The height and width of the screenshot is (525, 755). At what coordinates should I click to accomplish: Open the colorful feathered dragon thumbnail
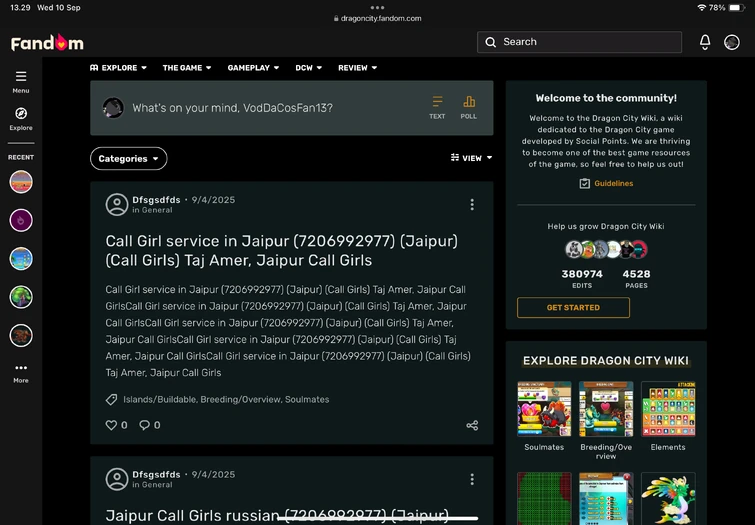[668, 499]
